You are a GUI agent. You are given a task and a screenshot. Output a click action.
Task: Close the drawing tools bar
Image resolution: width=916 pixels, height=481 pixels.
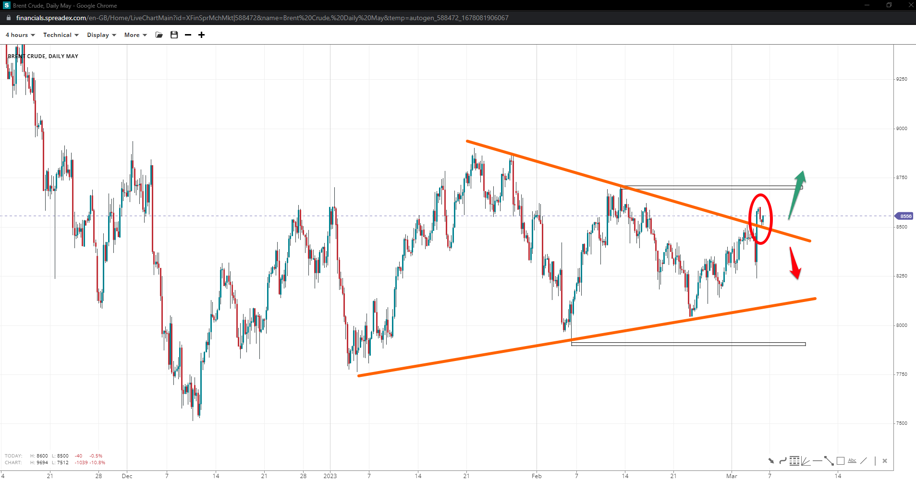885,461
